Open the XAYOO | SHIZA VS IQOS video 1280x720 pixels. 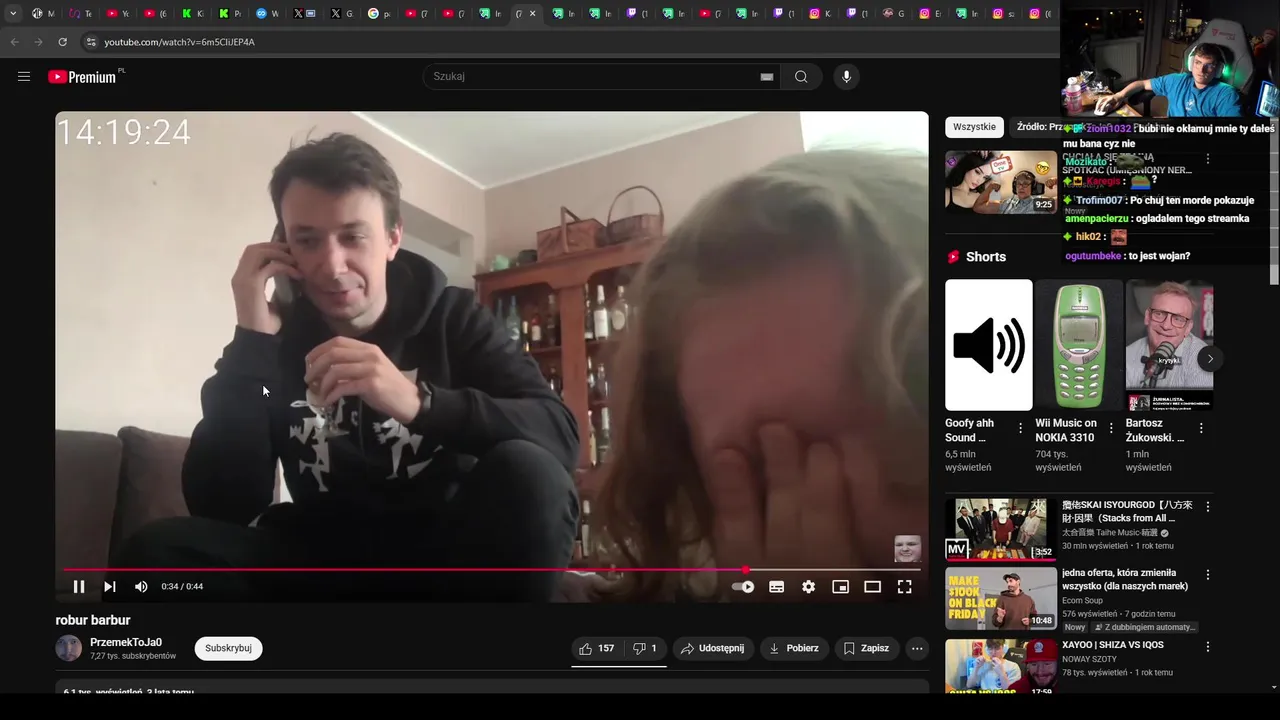click(1001, 666)
